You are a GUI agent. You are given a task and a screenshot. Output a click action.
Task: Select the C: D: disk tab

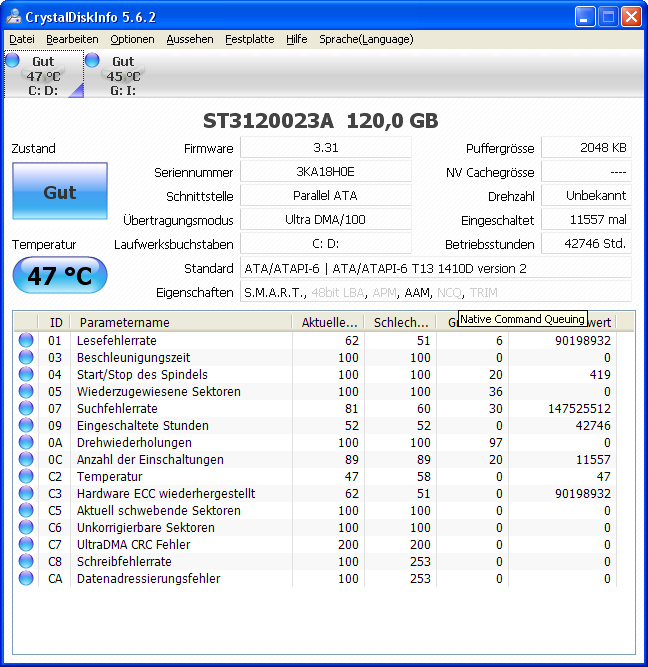44,74
